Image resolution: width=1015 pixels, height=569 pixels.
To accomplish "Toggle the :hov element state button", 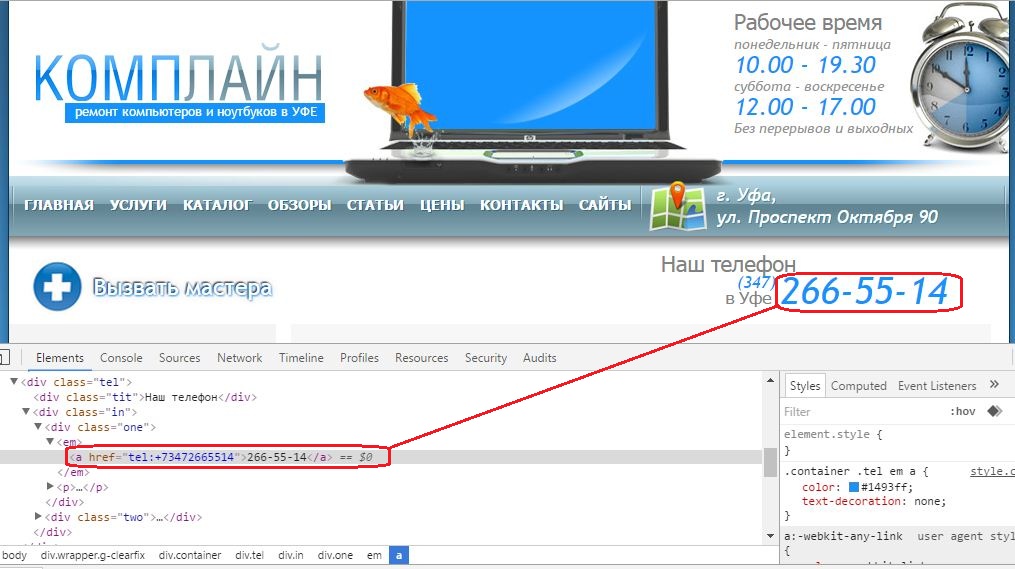I will pos(963,412).
